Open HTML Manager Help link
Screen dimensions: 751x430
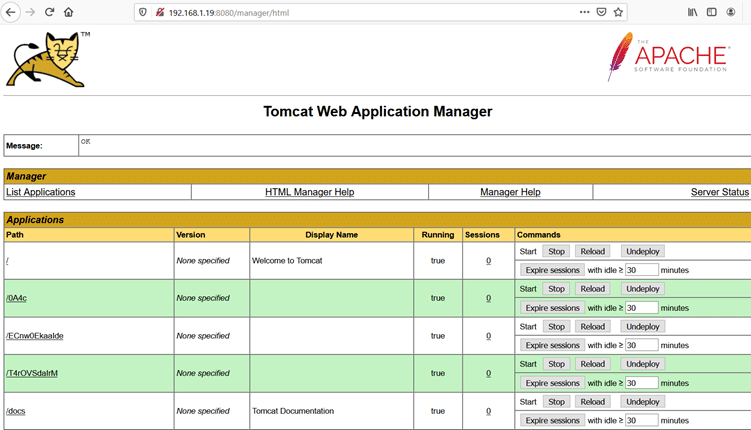click(x=309, y=192)
